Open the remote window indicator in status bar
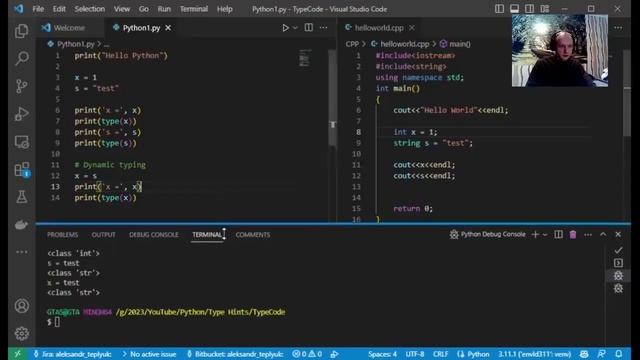Screen dimensions: 640x360 [18, 354]
